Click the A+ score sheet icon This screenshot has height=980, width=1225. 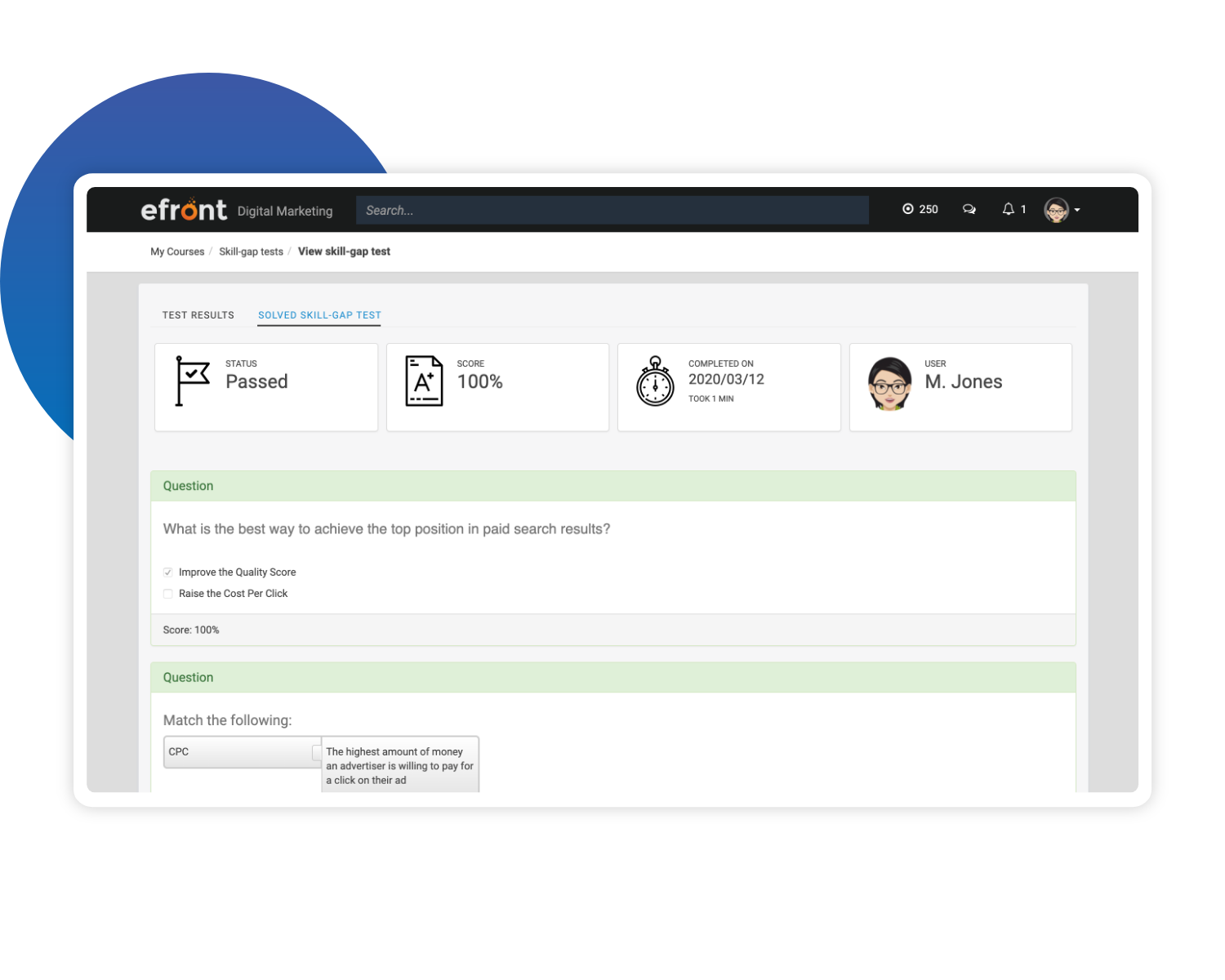pyautogui.click(x=424, y=381)
